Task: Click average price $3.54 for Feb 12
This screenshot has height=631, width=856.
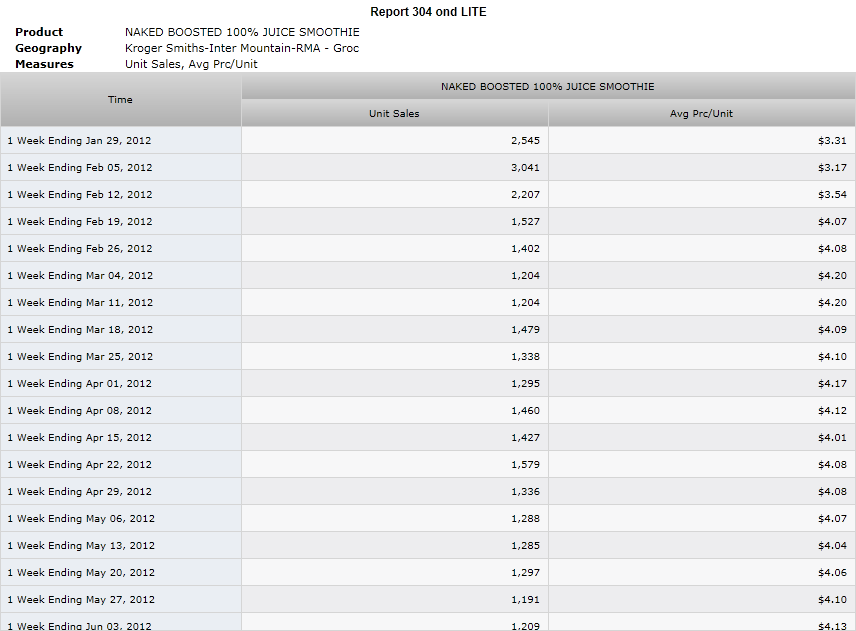Action: click(x=832, y=194)
